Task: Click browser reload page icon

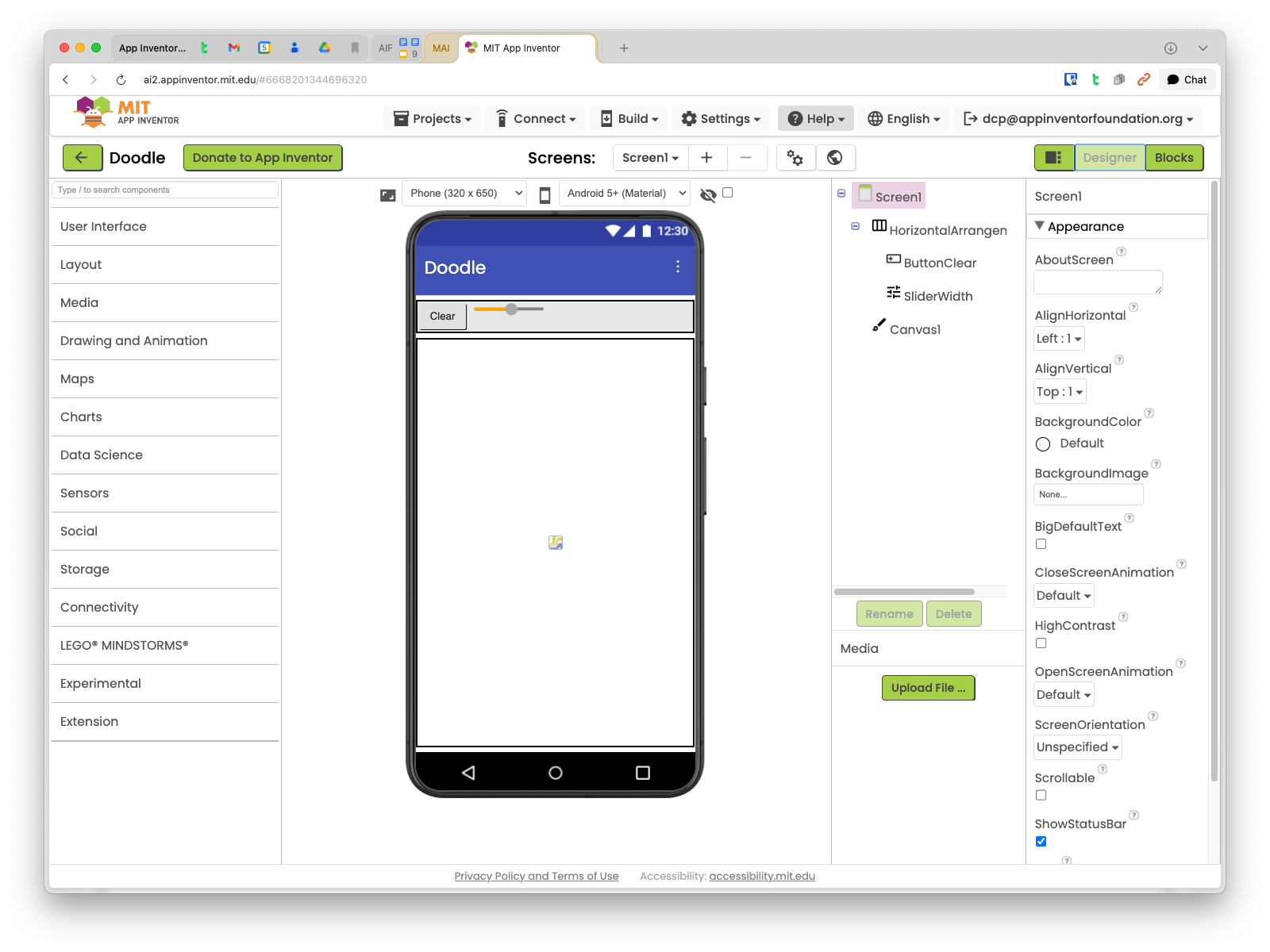Action: click(x=121, y=79)
